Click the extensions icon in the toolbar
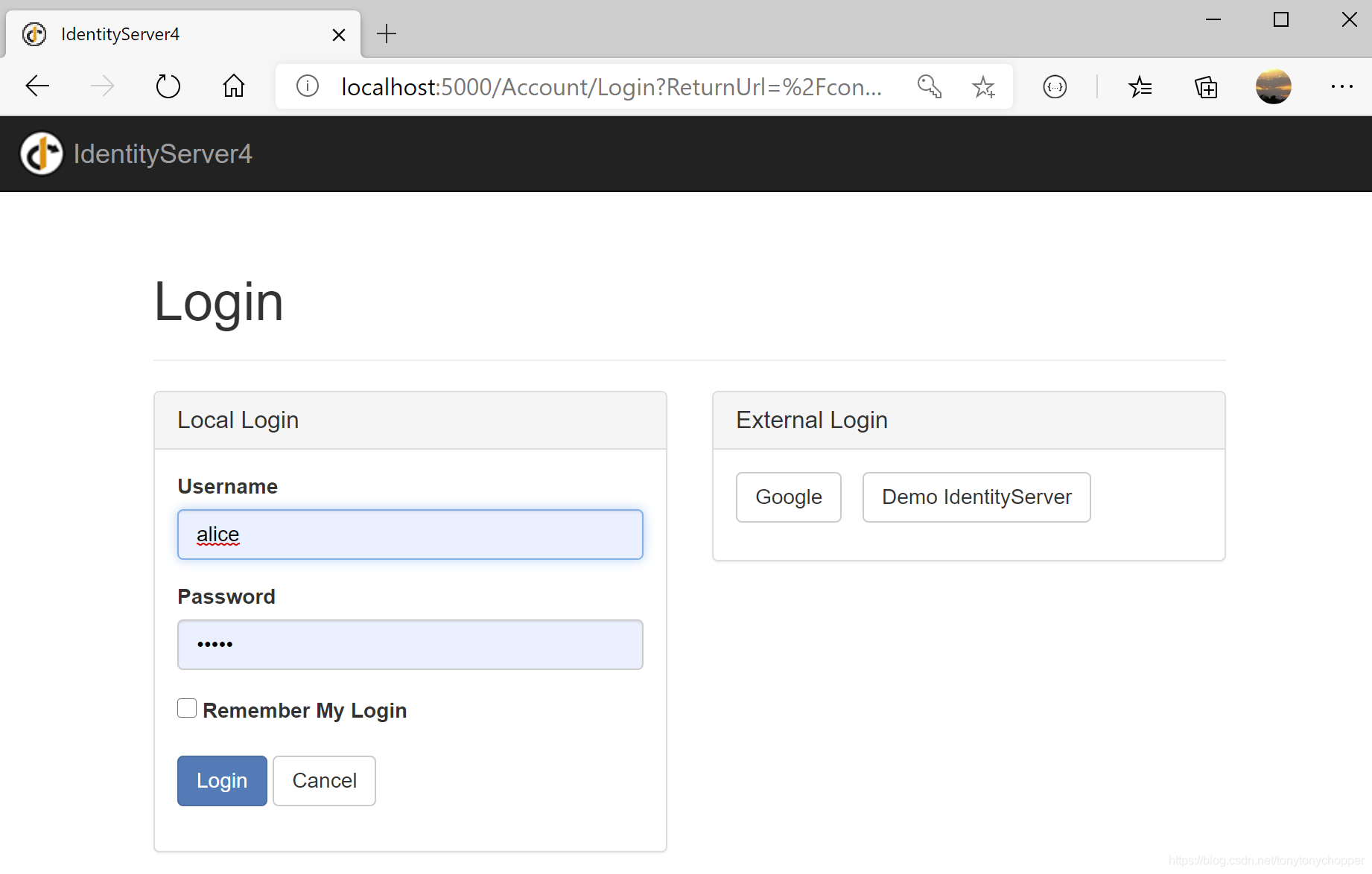This screenshot has height=874, width=1372. click(x=1055, y=86)
